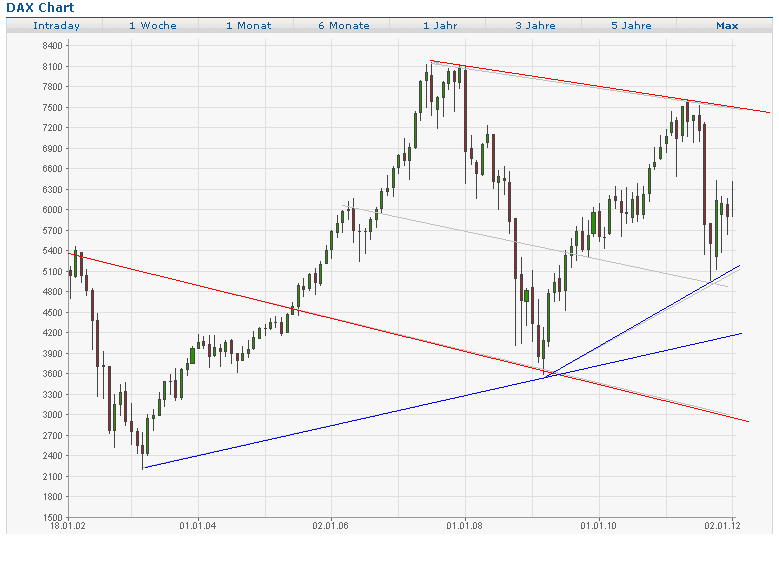Screen dimensions: 779x562
Task: Click the 18.01.02 date label
Action: [x=68, y=526]
